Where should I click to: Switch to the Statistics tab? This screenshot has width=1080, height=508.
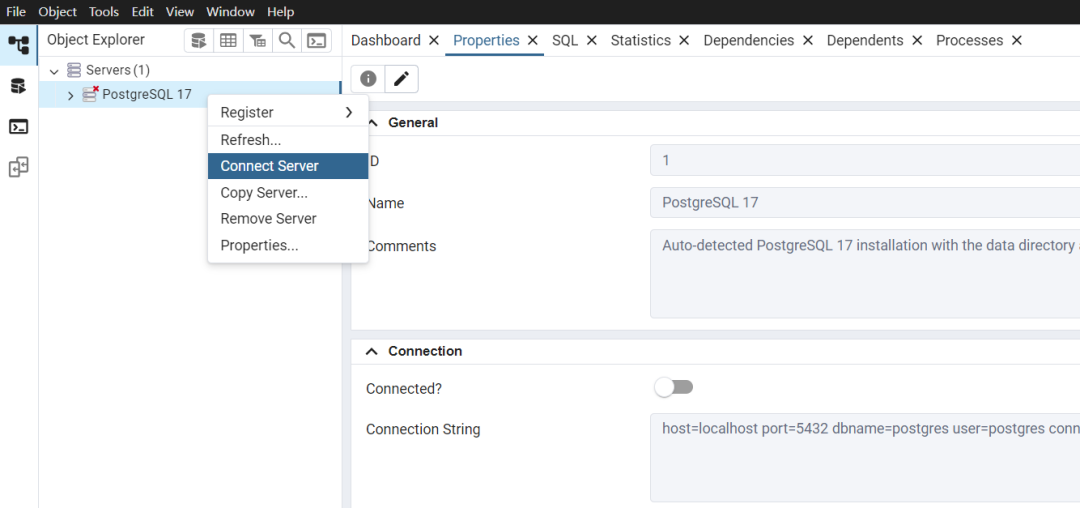[641, 41]
